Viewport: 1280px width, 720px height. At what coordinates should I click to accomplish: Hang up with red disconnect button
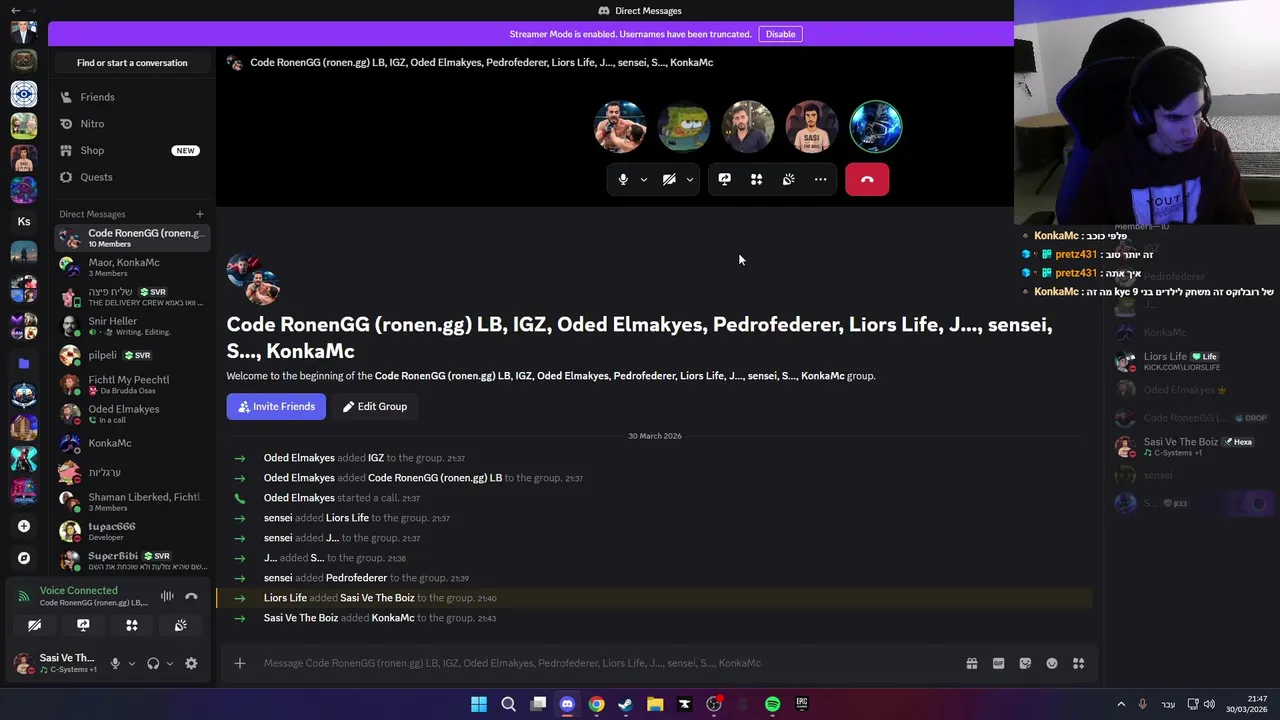pos(867,180)
